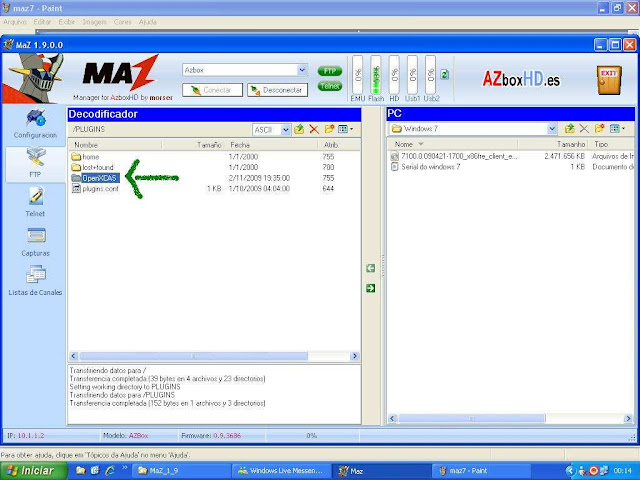
Task: Click the Desconectar button
Action: pyautogui.click(x=277, y=90)
